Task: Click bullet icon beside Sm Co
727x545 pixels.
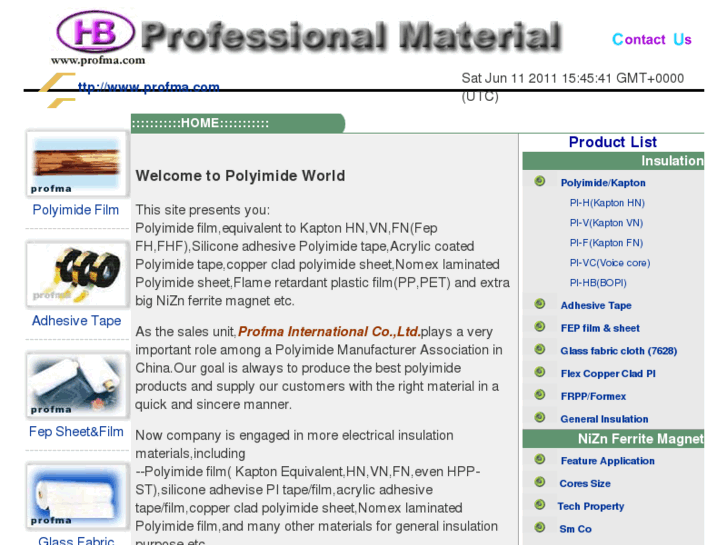Action: (x=540, y=527)
